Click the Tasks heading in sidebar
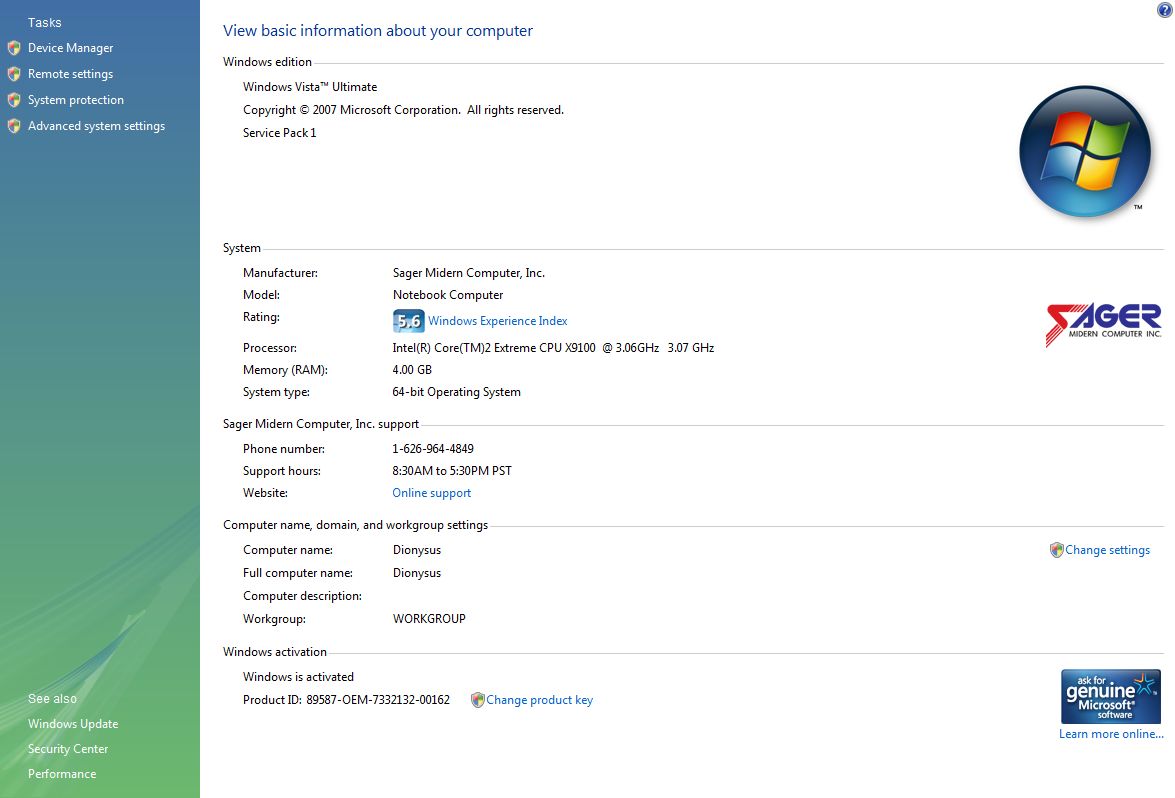The image size is (1175, 798). (44, 22)
